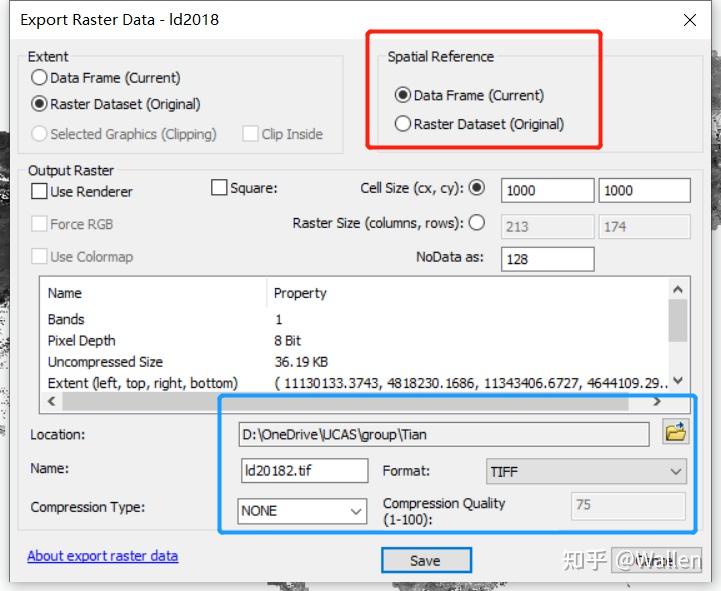The image size is (721, 591).
Task: Select Spatial Reference Data Frame (Current) option
Action: pyautogui.click(x=403, y=95)
